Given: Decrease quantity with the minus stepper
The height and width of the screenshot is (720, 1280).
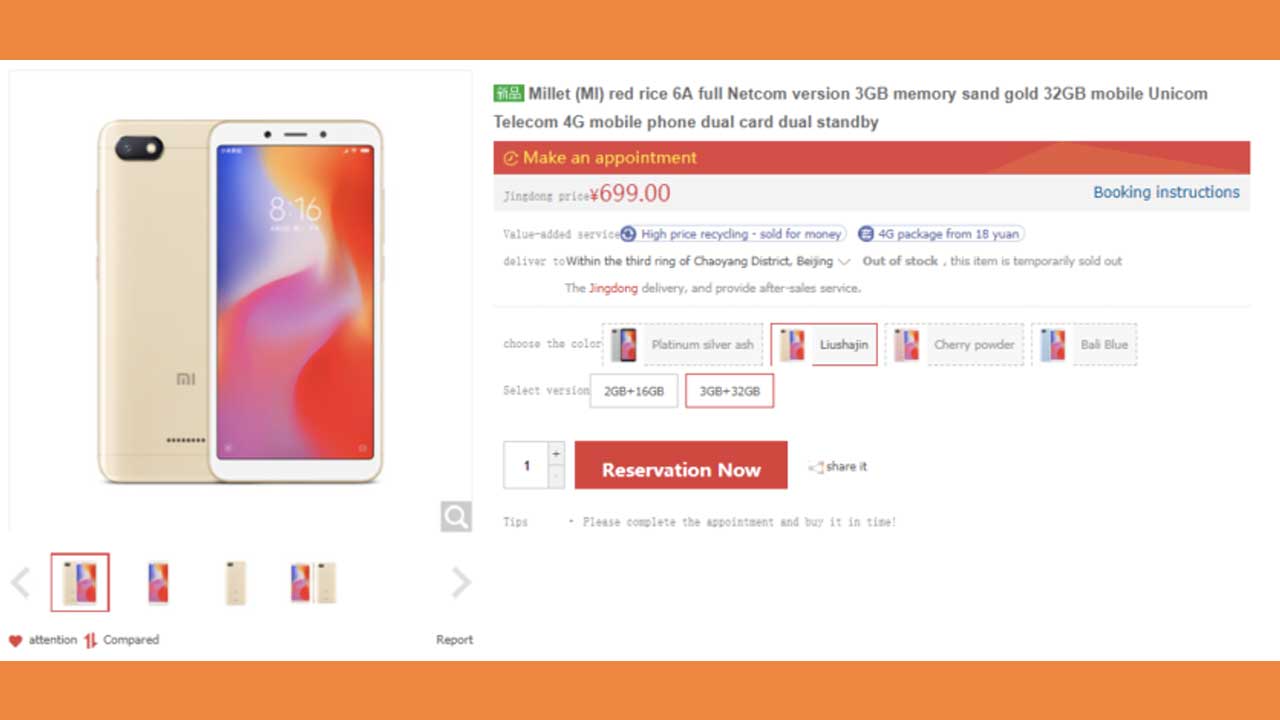Looking at the screenshot, I should coord(557,477).
